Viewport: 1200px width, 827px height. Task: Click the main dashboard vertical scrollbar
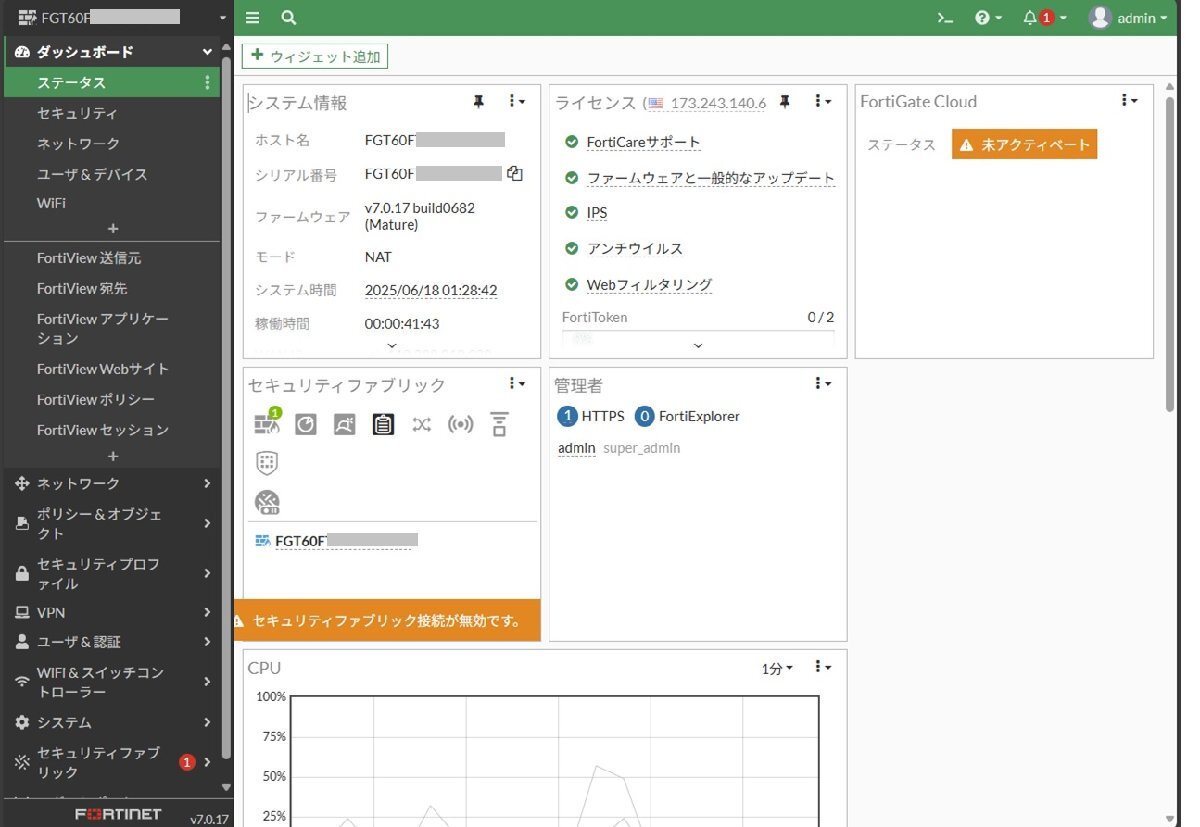click(1171, 255)
